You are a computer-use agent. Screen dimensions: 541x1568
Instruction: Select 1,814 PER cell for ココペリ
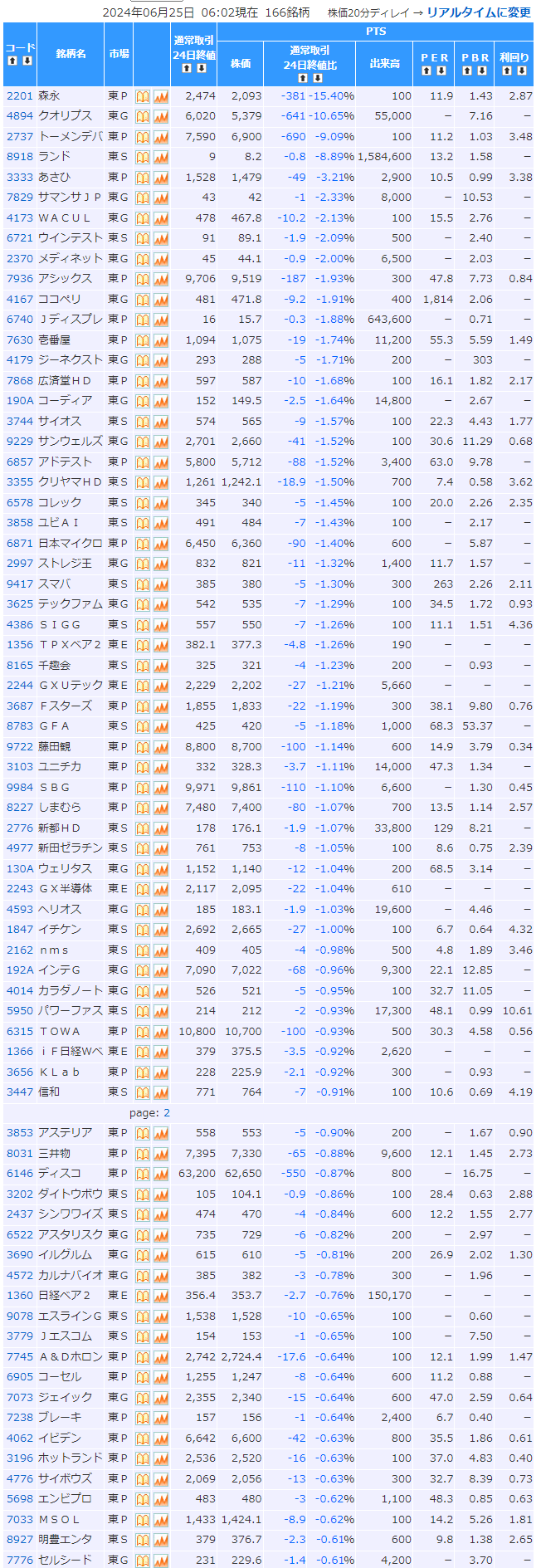pos(434,300)
